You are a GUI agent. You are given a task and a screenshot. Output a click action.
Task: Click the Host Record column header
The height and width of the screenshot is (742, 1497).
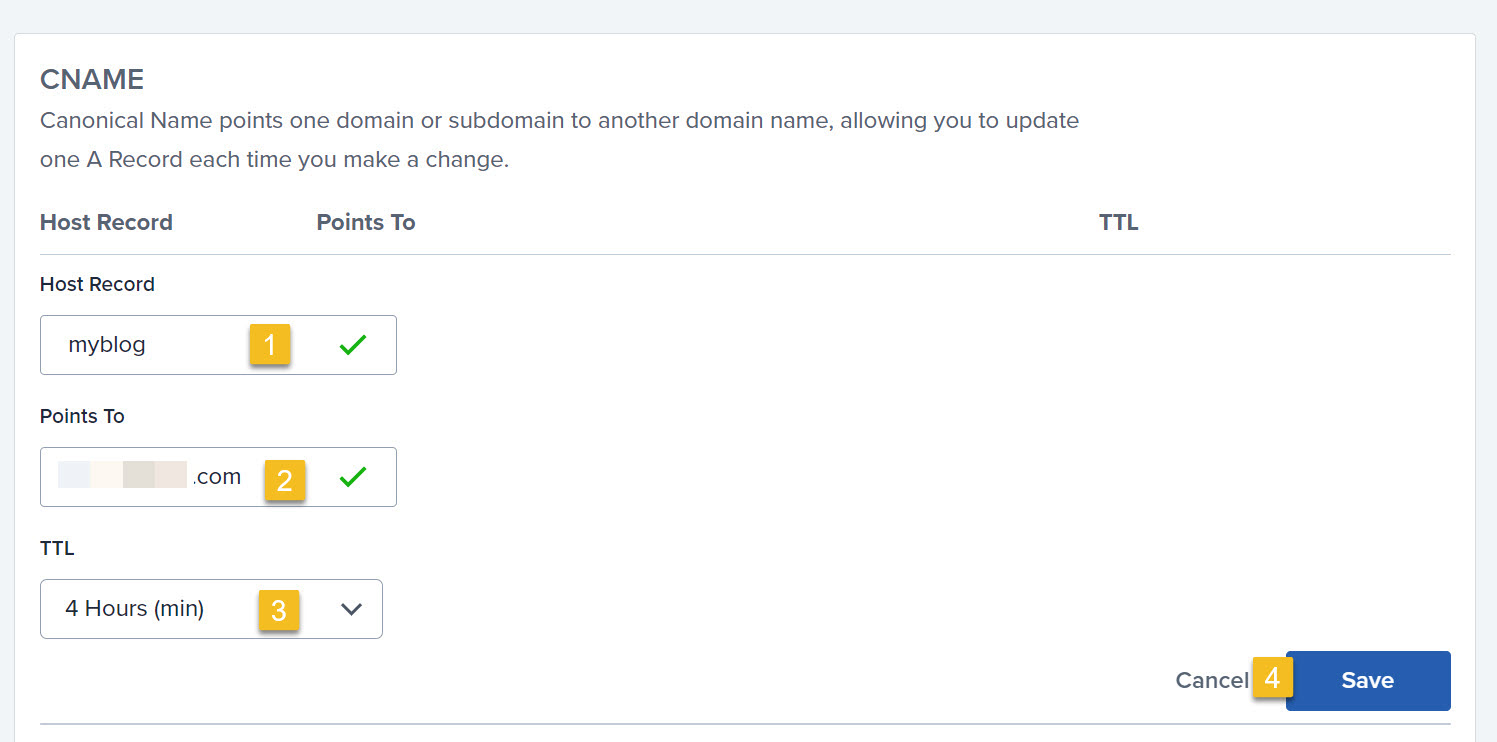106,222
